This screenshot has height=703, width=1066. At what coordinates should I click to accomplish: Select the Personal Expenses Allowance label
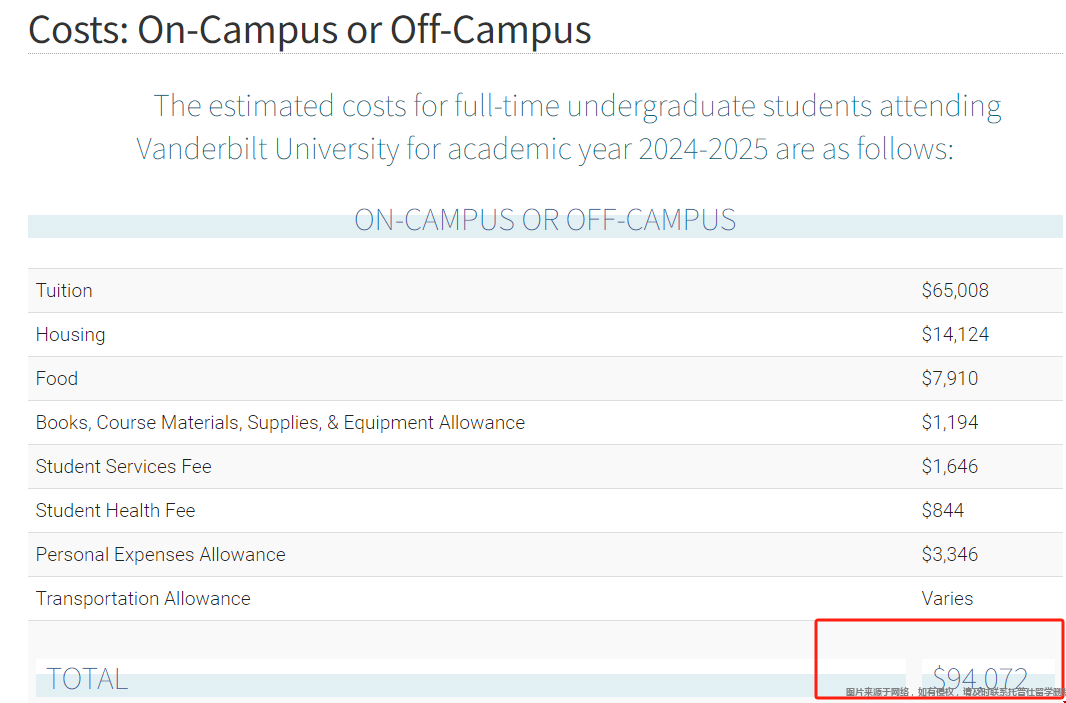(160, 555)
